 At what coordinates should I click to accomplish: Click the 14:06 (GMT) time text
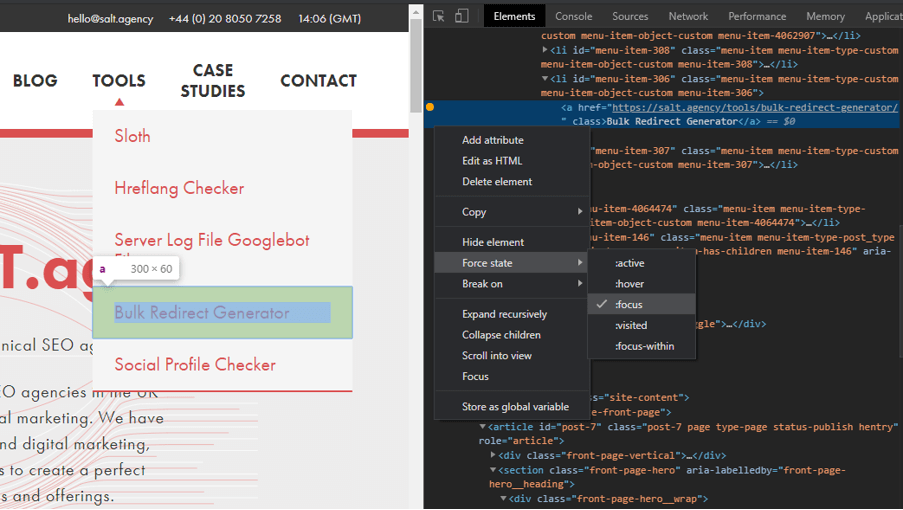[x=329, y=18]
